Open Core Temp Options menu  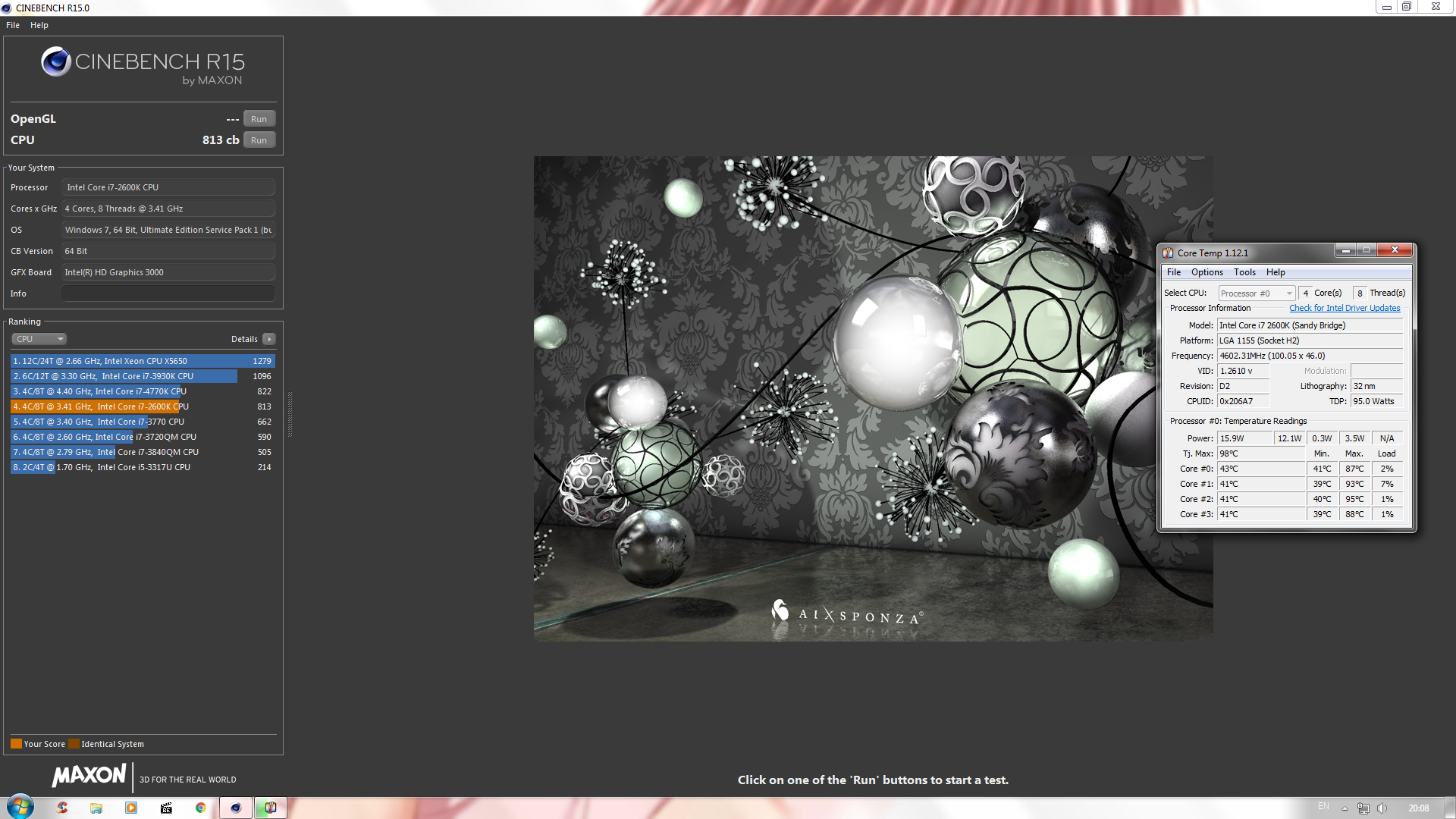coord(1207,272)
